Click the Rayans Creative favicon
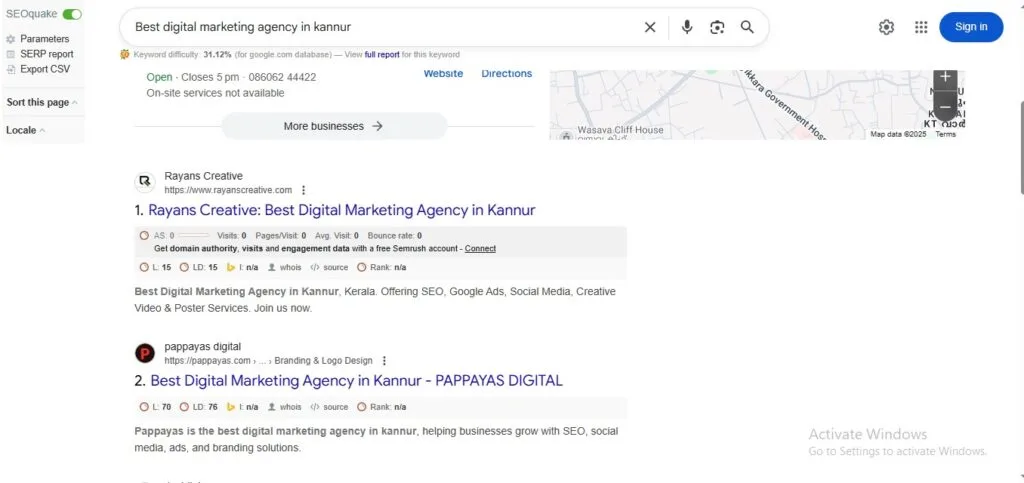Viewport: 1024px width, 483px height. click(x=145, y=182)
